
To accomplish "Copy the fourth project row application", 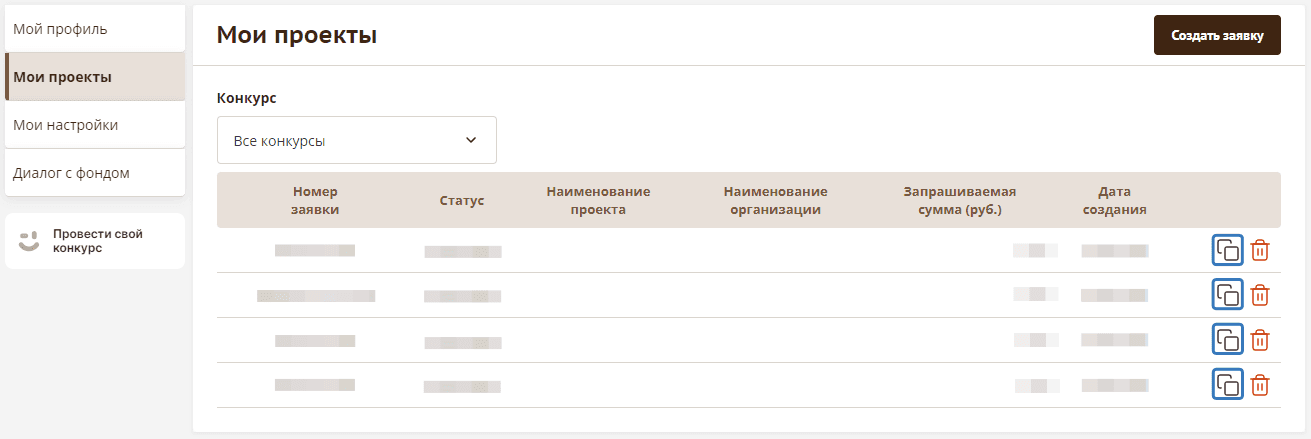I will tap(1227, 385).
